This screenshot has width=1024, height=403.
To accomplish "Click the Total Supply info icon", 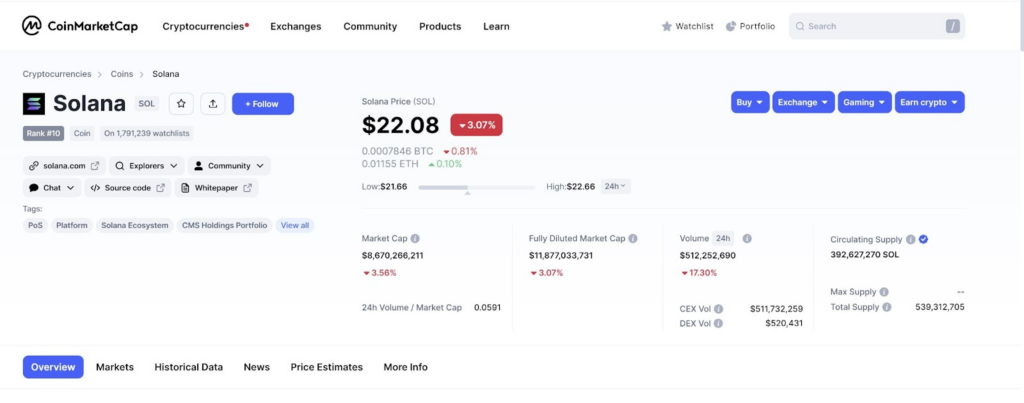I will point(886,307).
